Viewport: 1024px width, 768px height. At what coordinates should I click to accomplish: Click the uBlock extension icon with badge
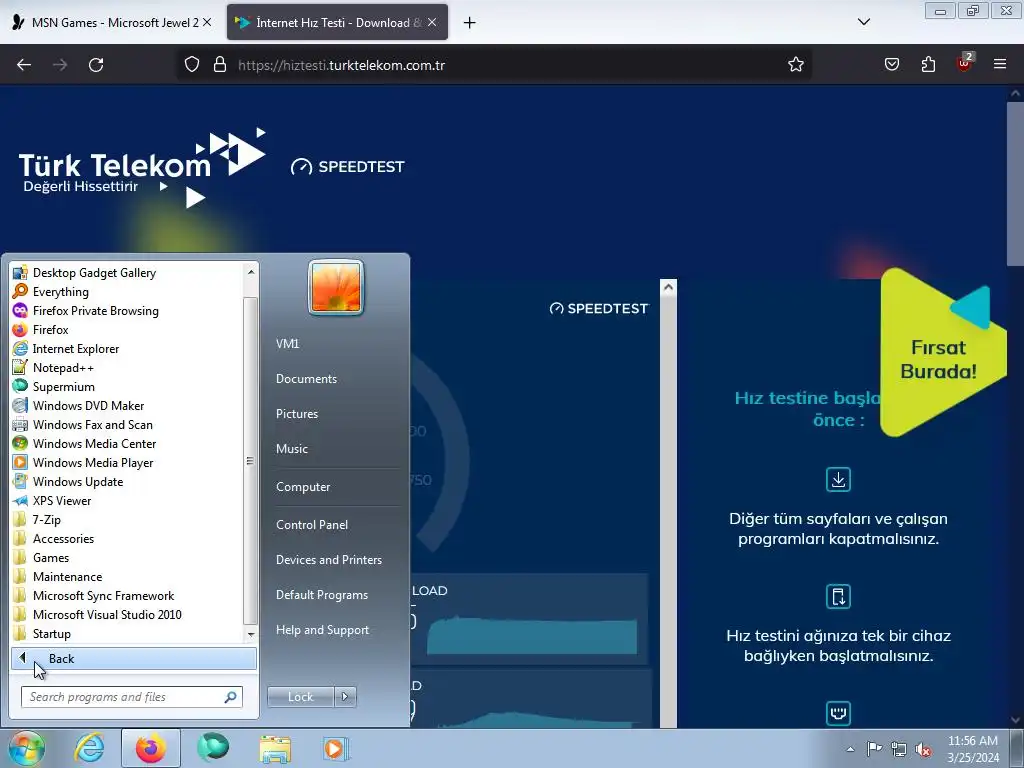click(964, 63)
